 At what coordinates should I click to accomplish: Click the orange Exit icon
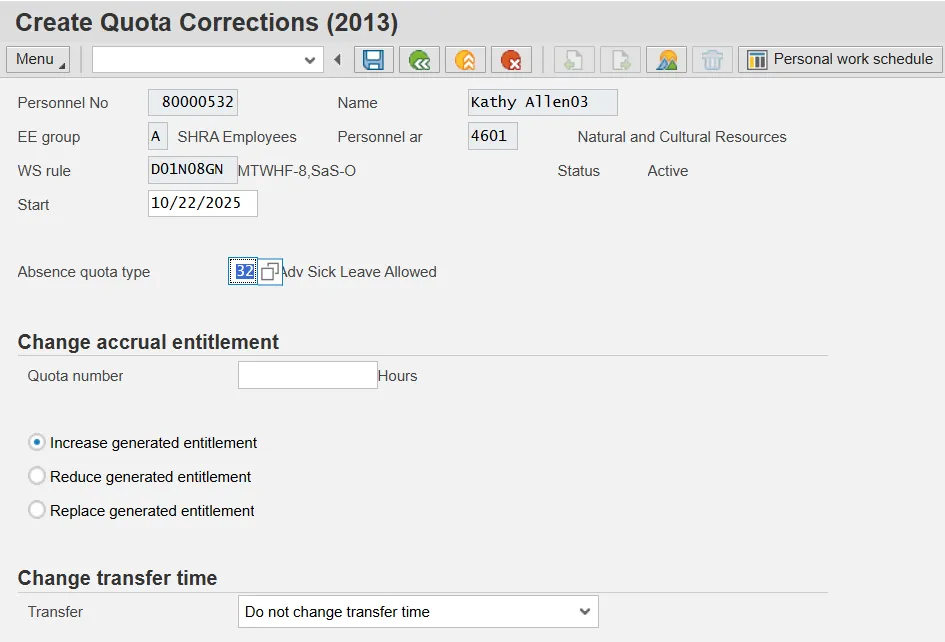(x=465, y=60)
